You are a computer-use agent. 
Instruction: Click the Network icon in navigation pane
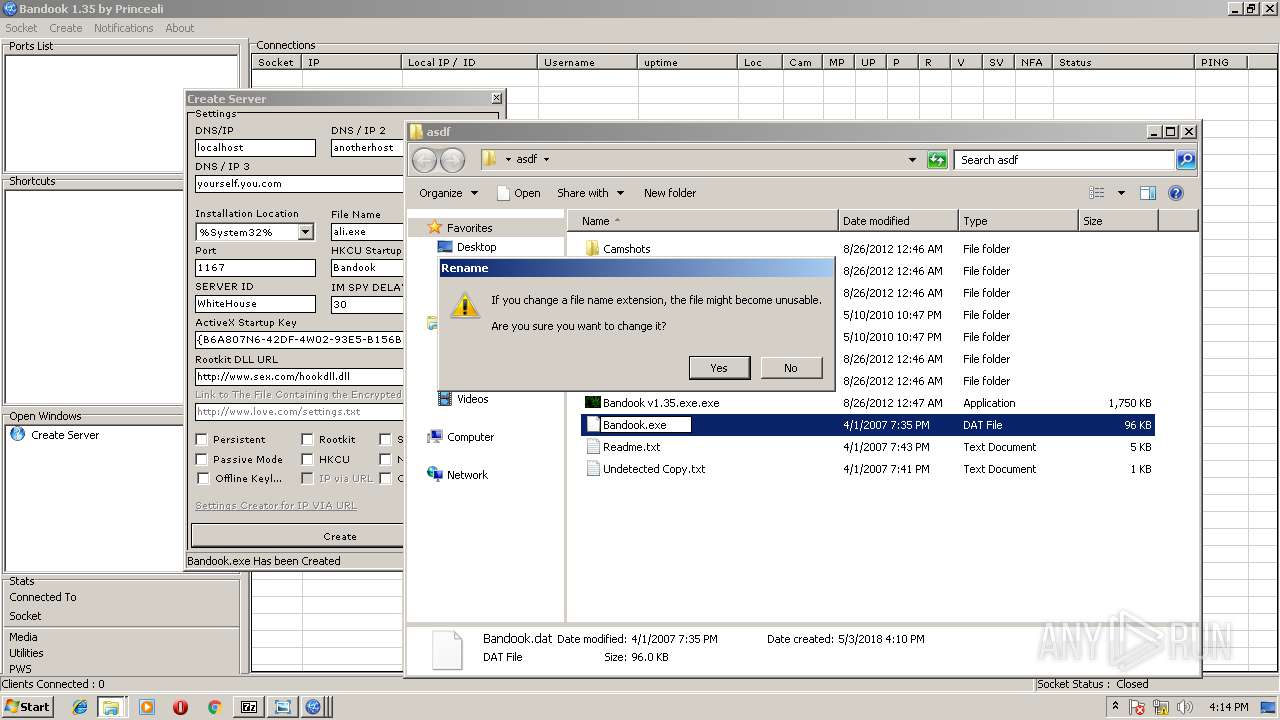(435, 474)
